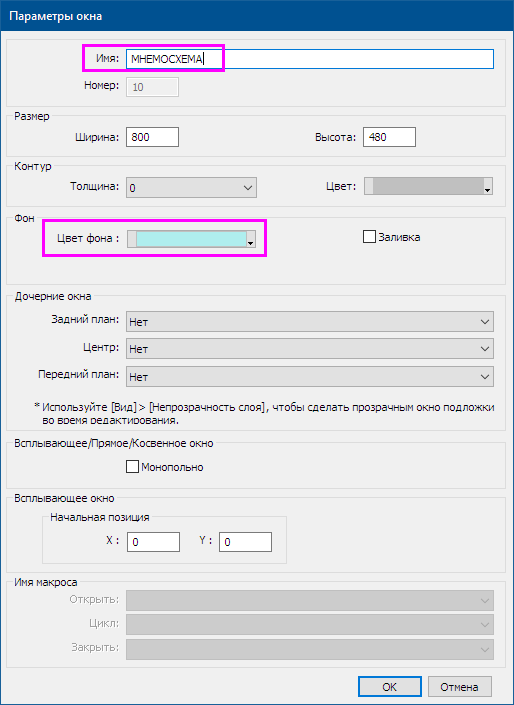
Task: Click the disabled Номер field showing 10
Action: [x=152, y=87]
